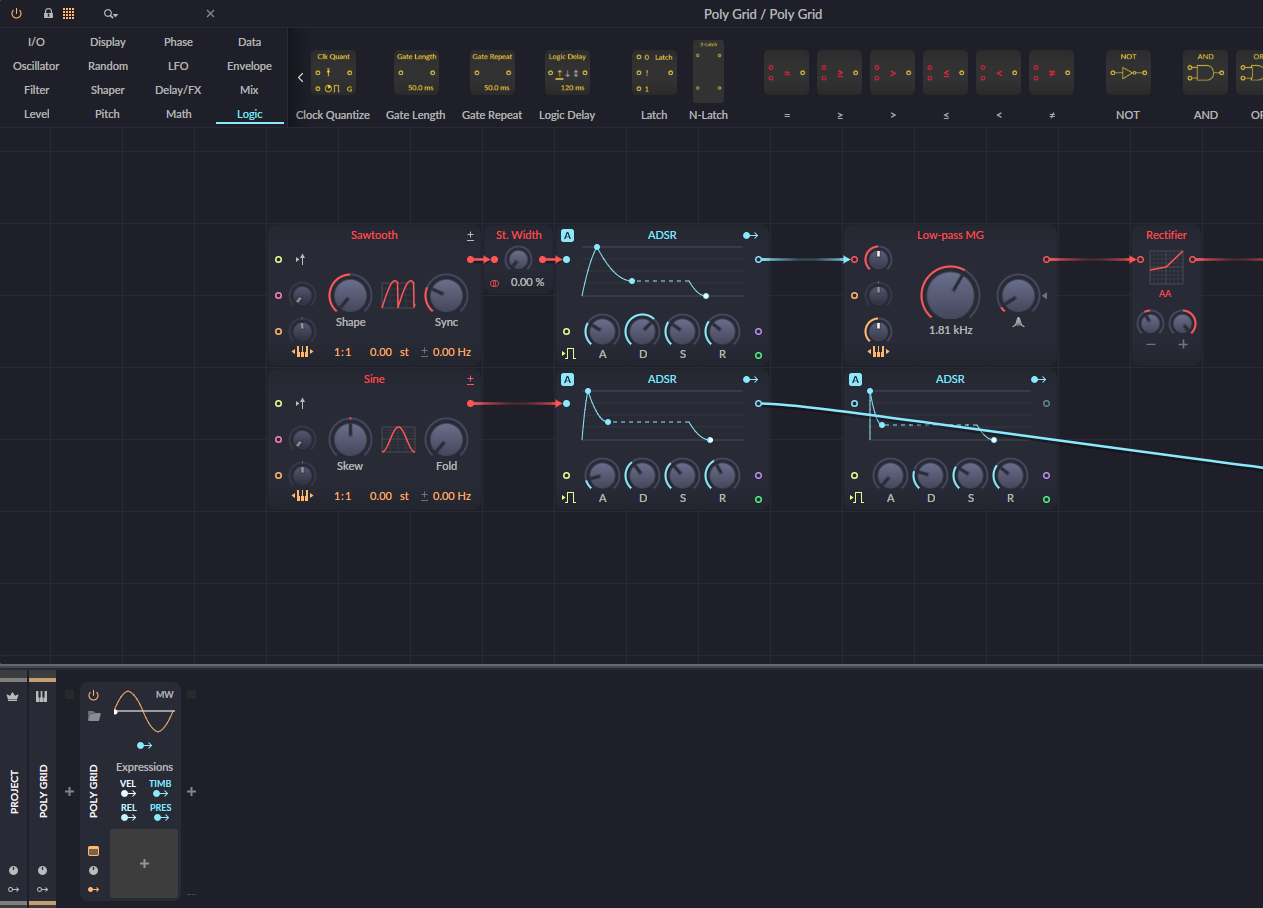Toggle bipolar ± on the Sine module
1263x908 pixels.
click(x=470, y=380)
